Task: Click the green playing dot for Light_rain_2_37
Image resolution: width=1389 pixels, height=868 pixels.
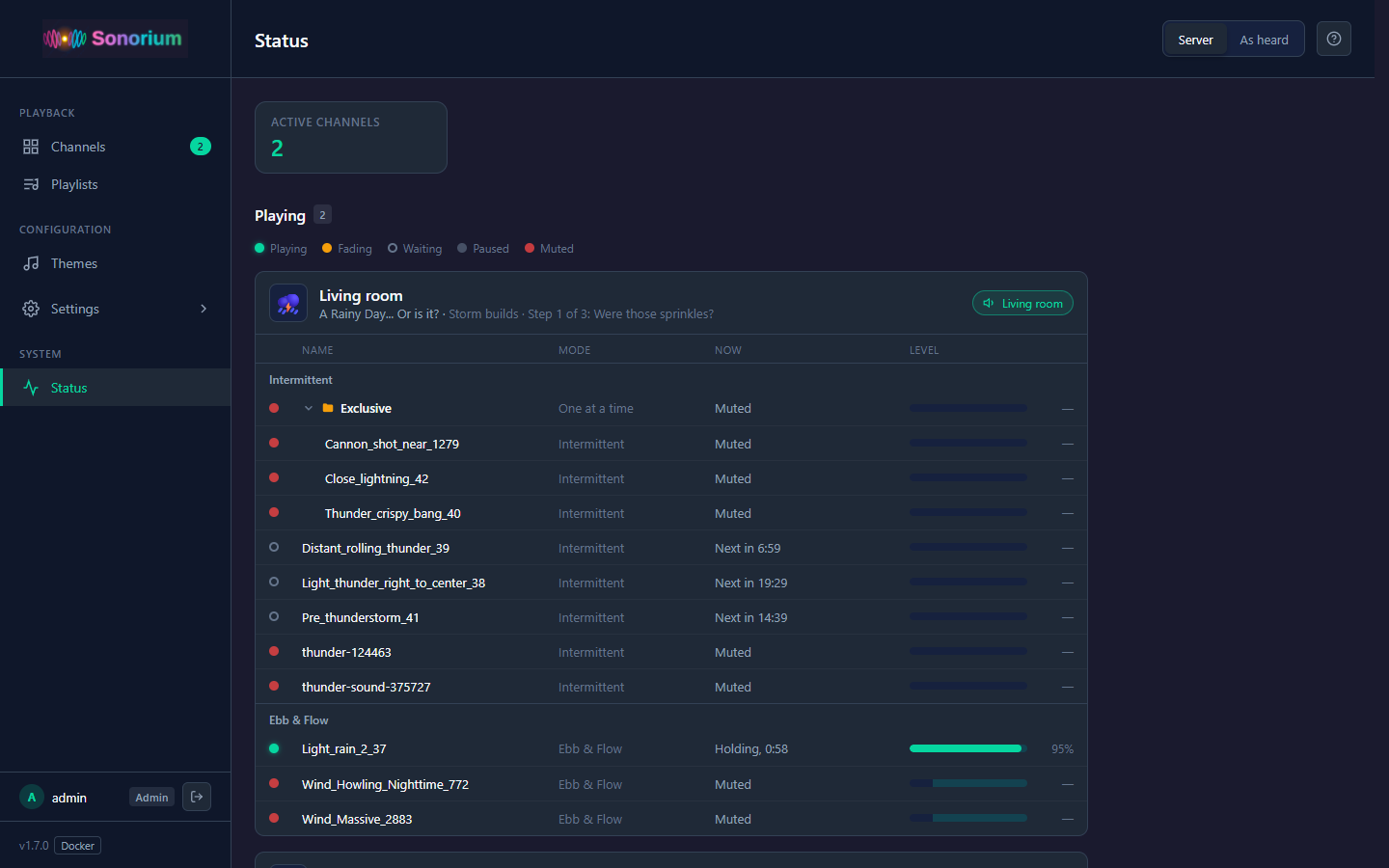Action: 274,748
